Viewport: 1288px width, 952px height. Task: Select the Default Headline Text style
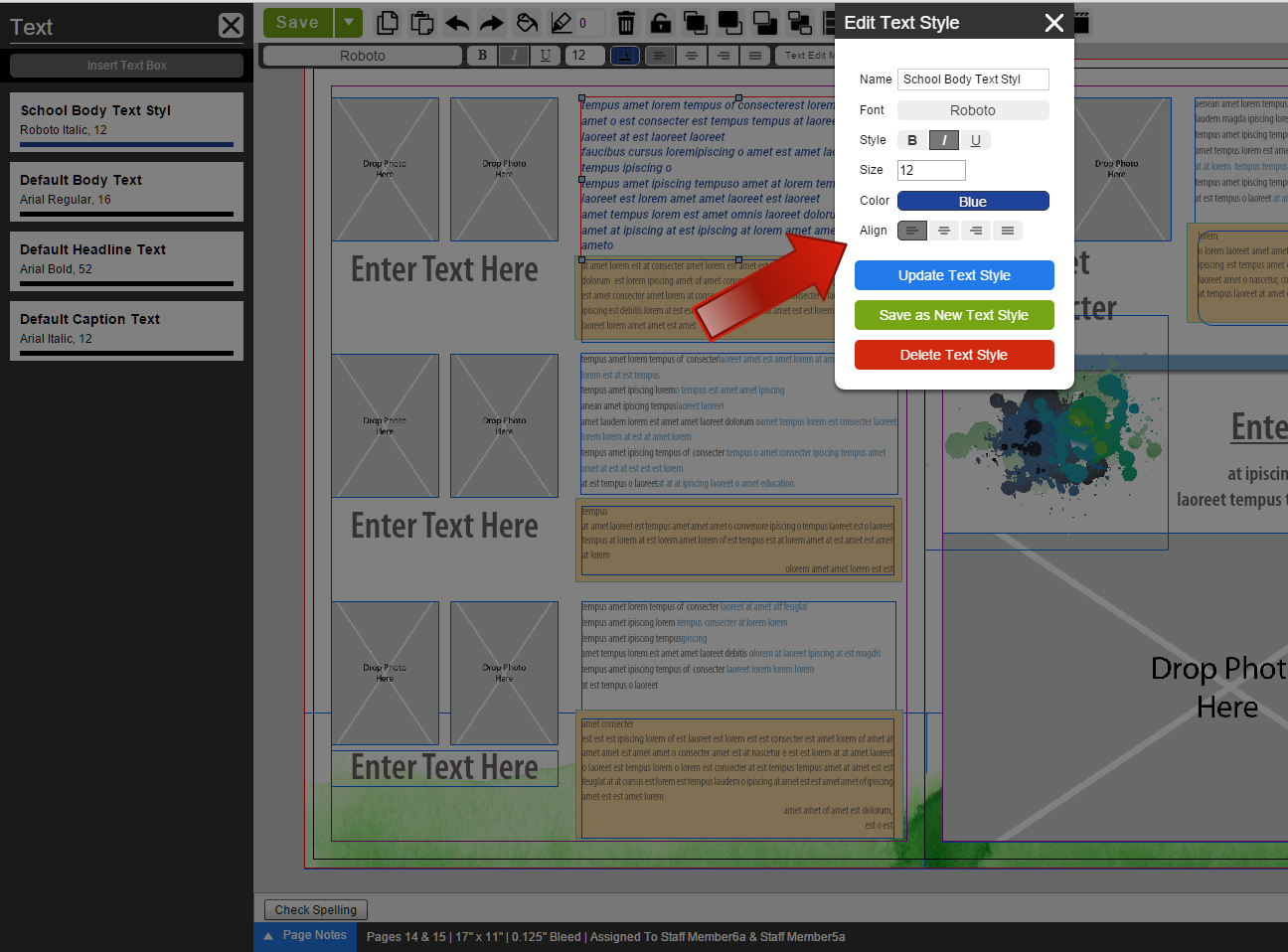126,261
